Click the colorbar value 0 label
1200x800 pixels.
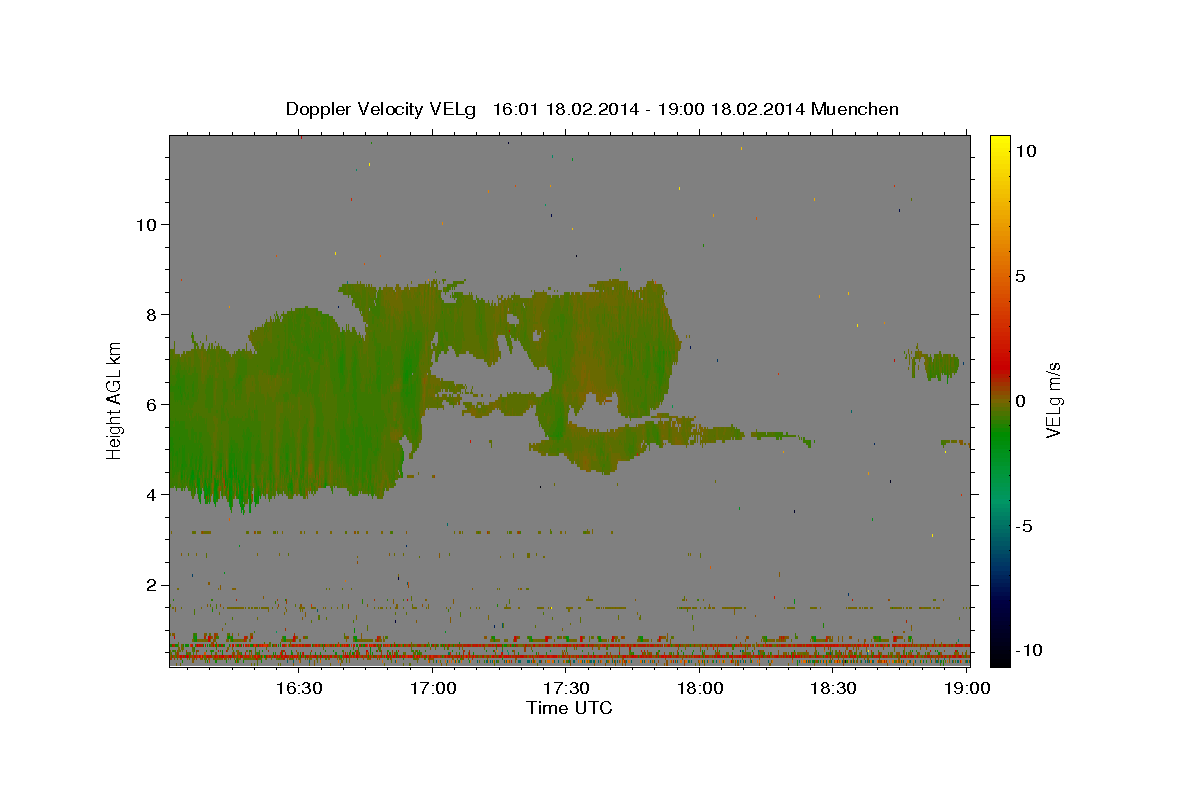(x=1021, y=400)
